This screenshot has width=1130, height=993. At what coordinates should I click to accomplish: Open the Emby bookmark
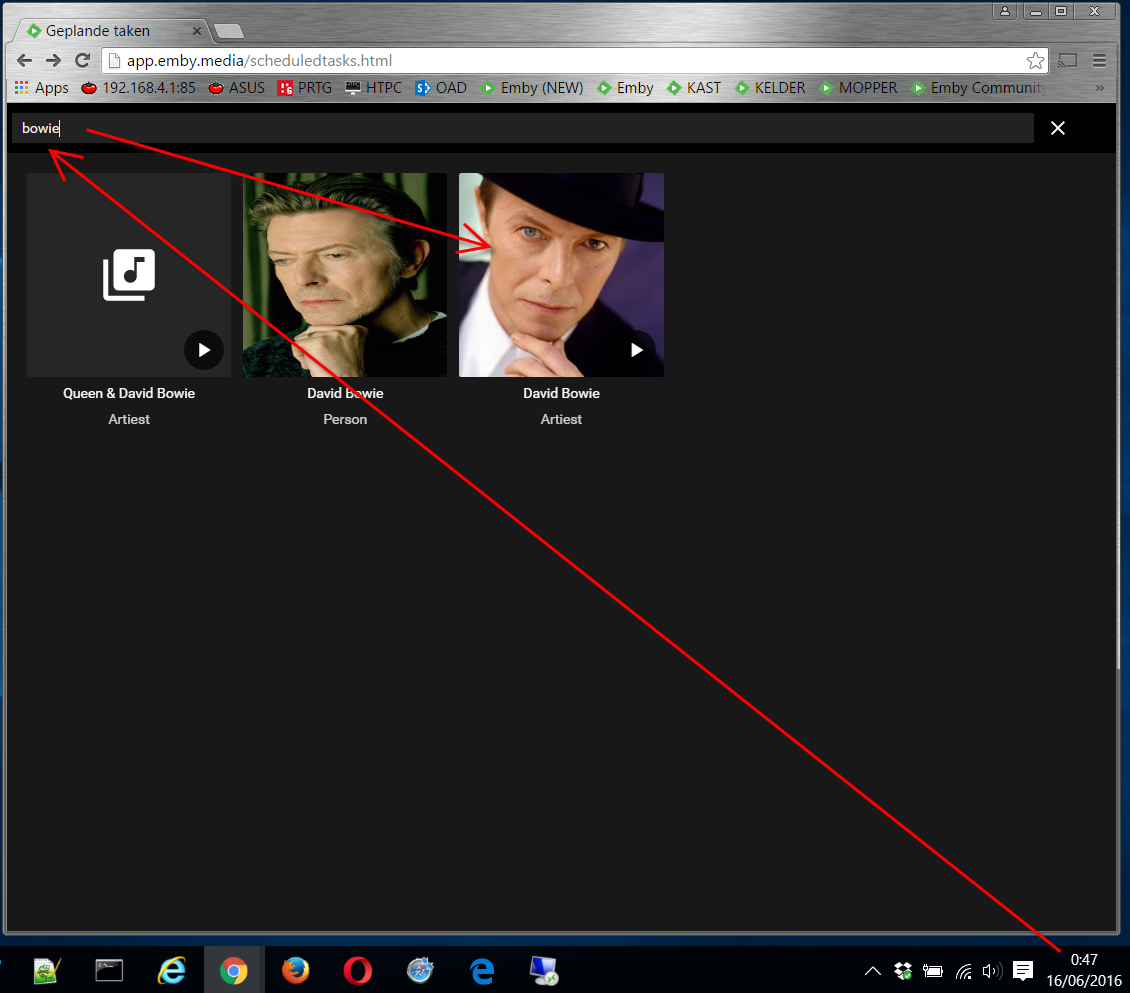point(625,88)
